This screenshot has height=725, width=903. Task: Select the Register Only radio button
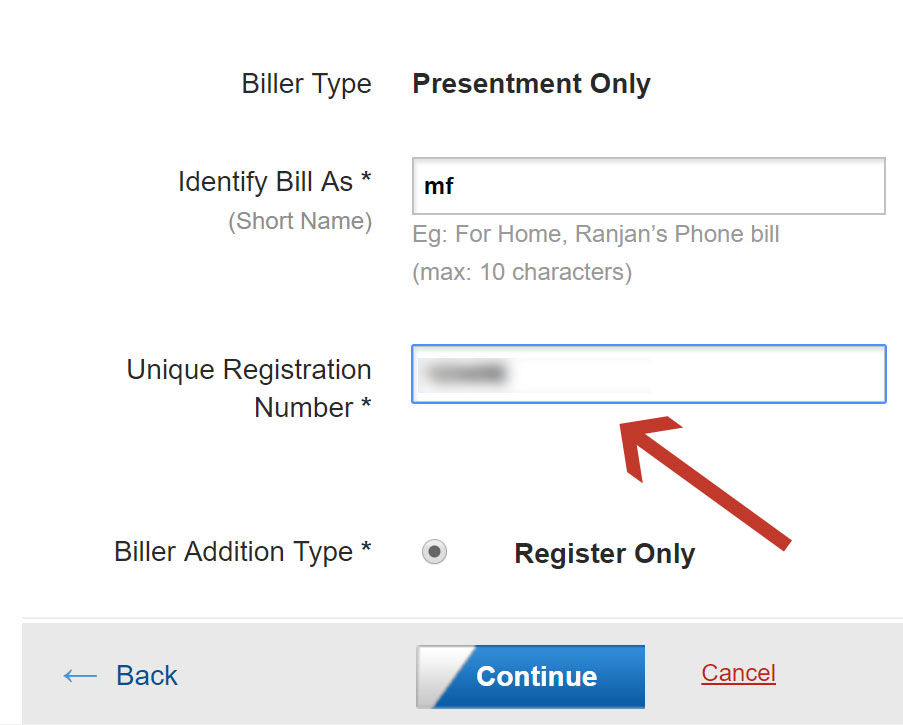click(x=434, y=552)
